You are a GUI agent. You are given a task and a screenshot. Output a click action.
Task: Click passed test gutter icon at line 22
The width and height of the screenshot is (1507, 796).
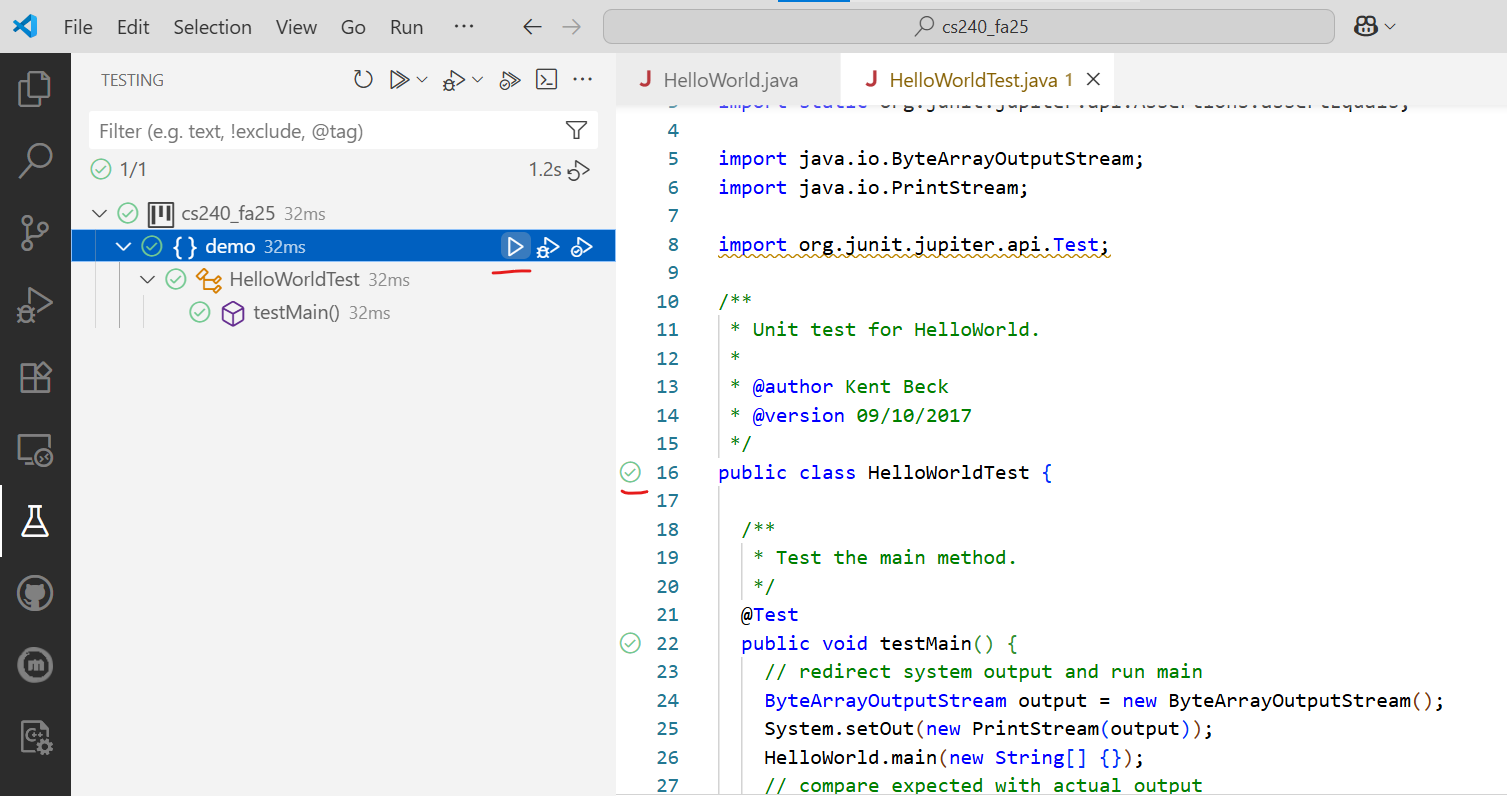pos(630,643)
